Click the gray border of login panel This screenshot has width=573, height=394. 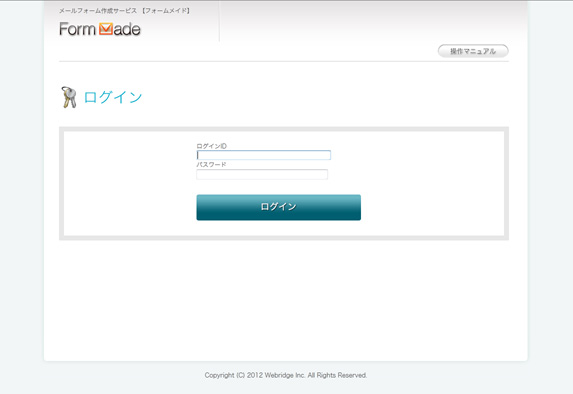point(284,129)
